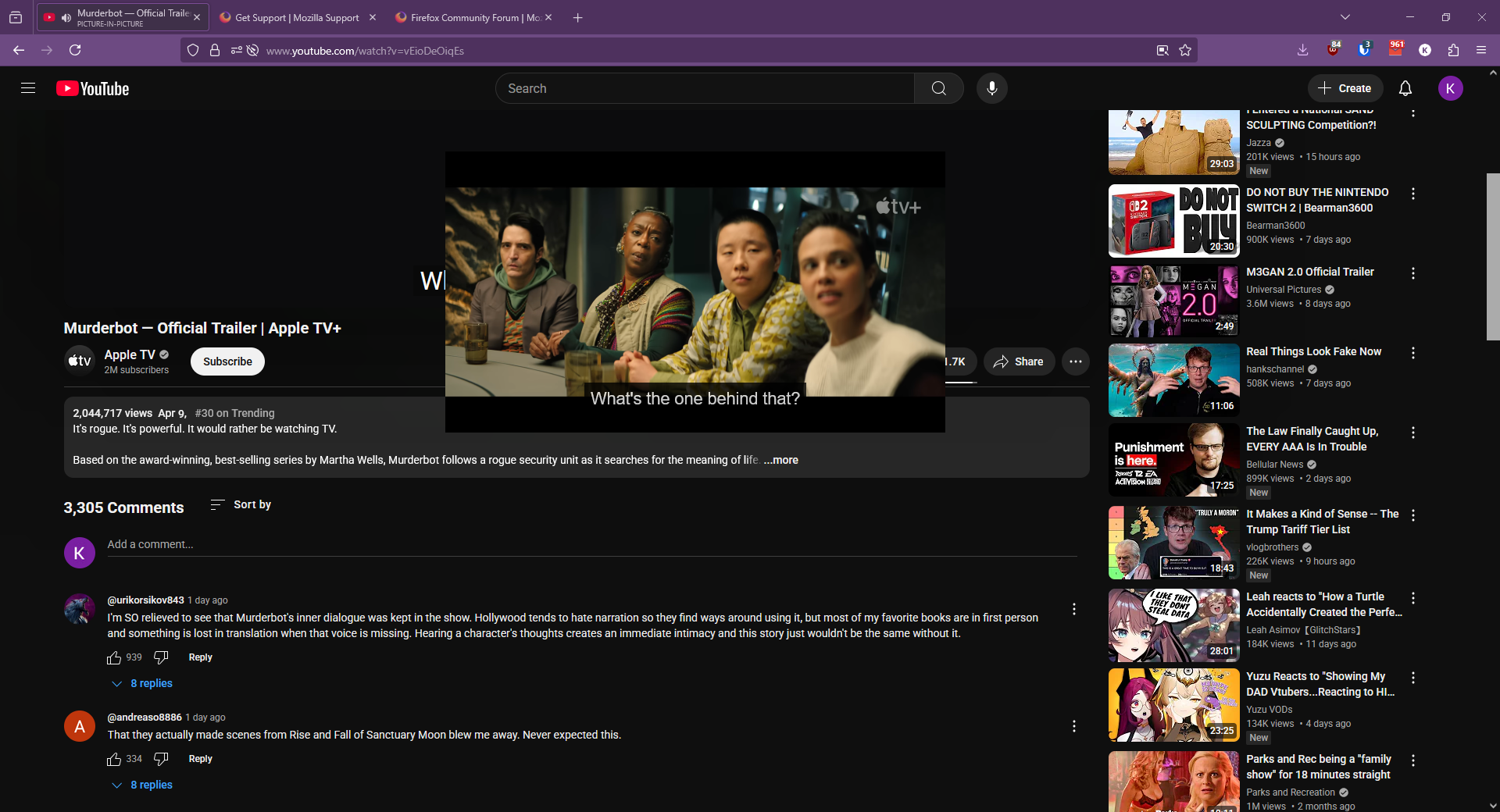Open the Sort by comments dropdown
The height and width of the screenshot is (812, 1500).
tap(241, 504)
